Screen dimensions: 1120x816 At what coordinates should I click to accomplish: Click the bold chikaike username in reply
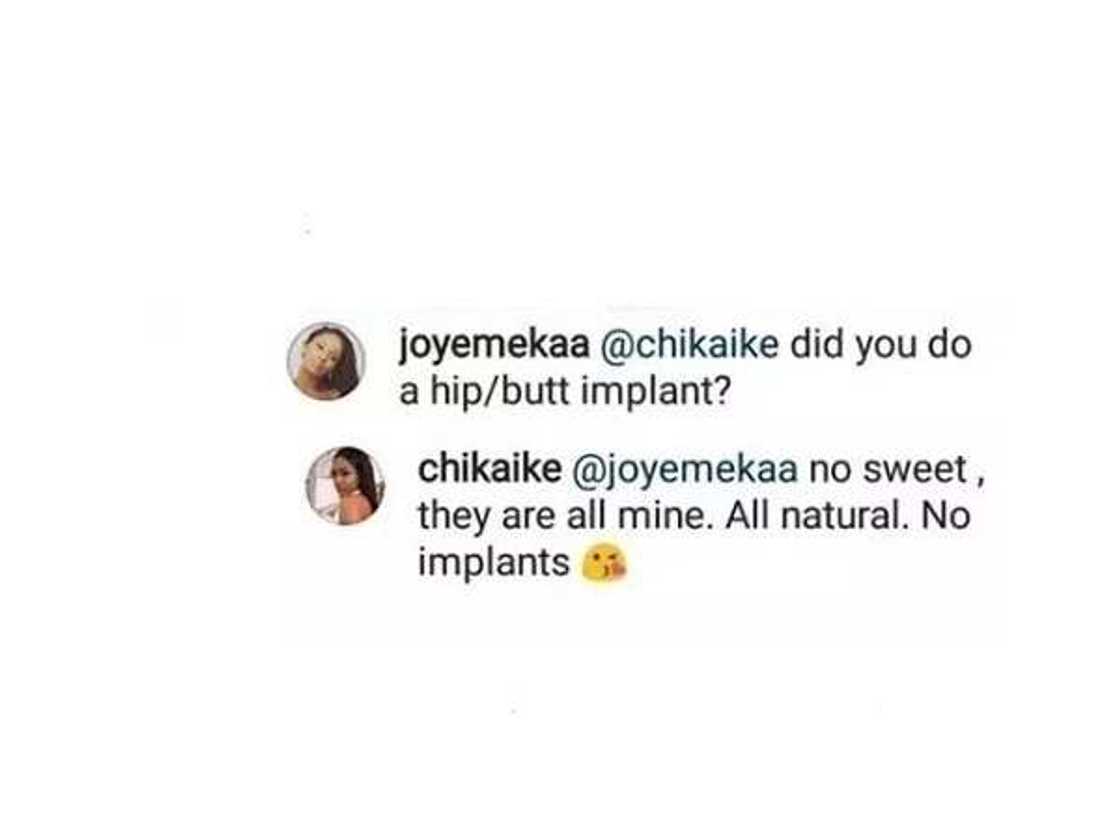[x=489, y=469]
